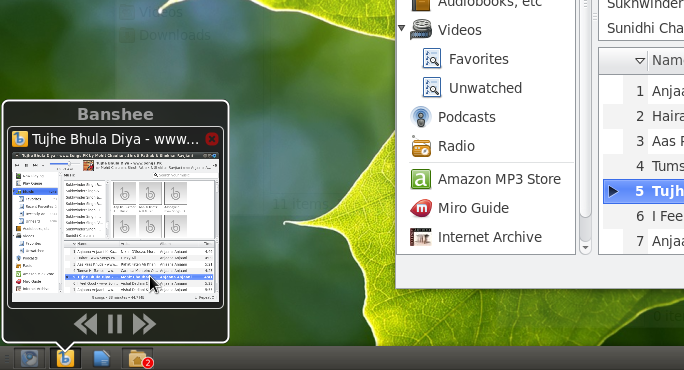
Task: Open the Internet Archive icon
Action: [x=421, y=237]
